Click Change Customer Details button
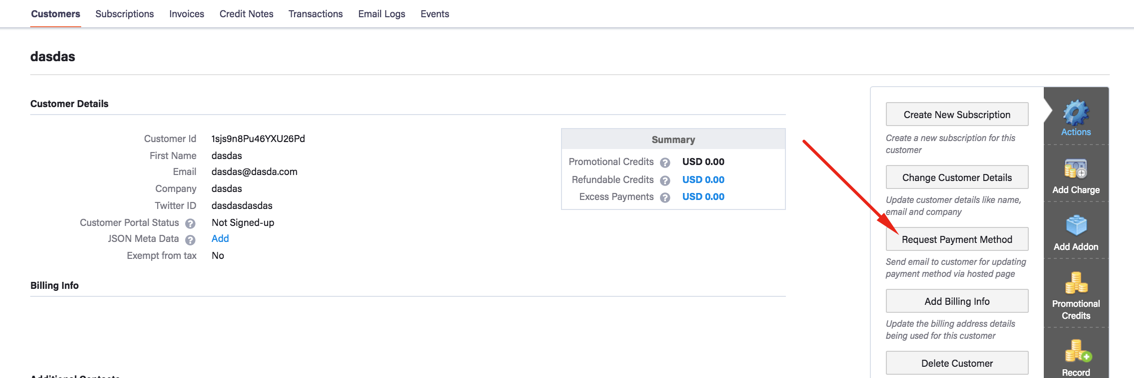This screenshot has width=1134, height=378. click(x=957, y=177)
